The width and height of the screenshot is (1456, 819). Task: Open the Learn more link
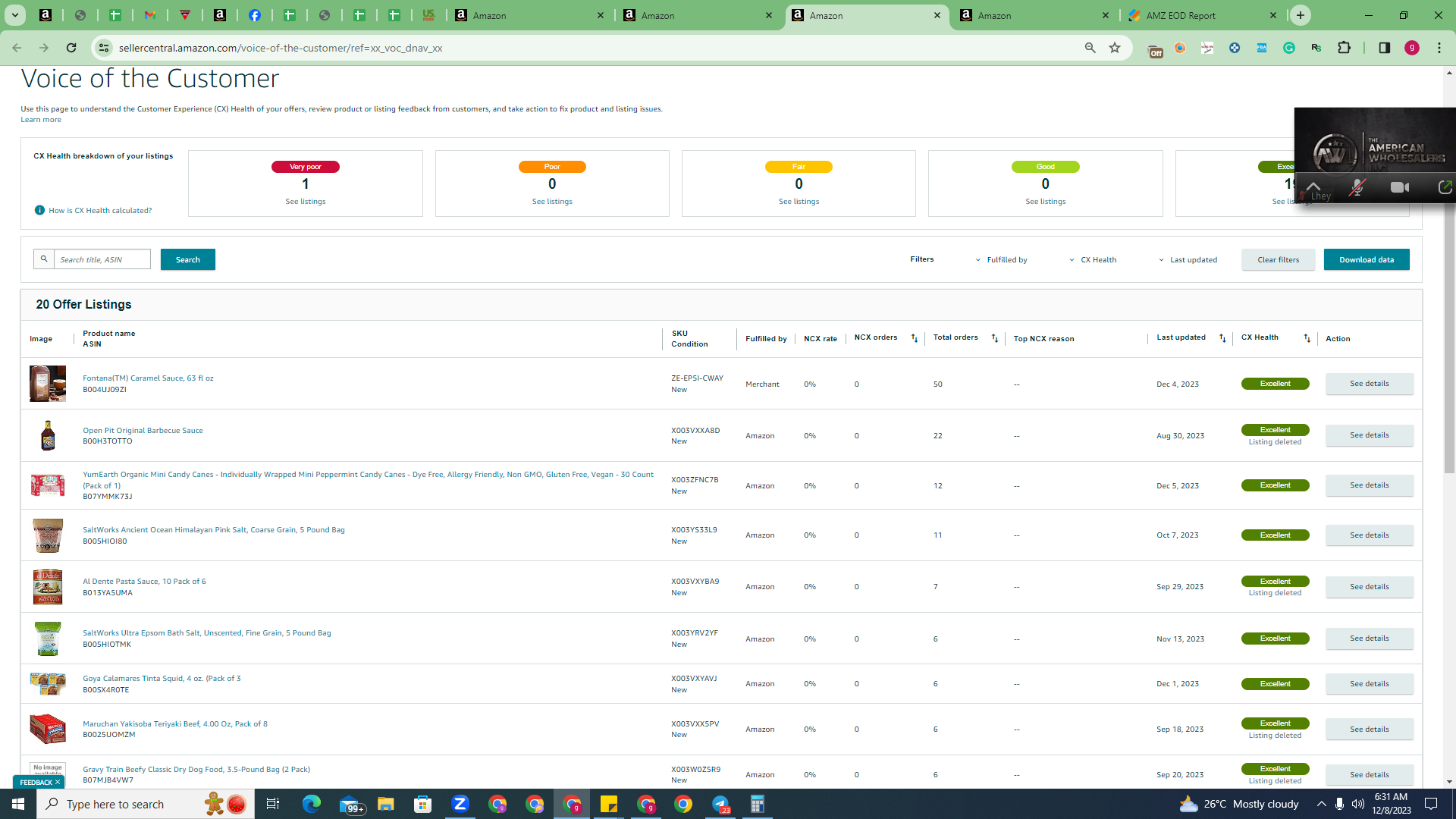tap(41, 120)
